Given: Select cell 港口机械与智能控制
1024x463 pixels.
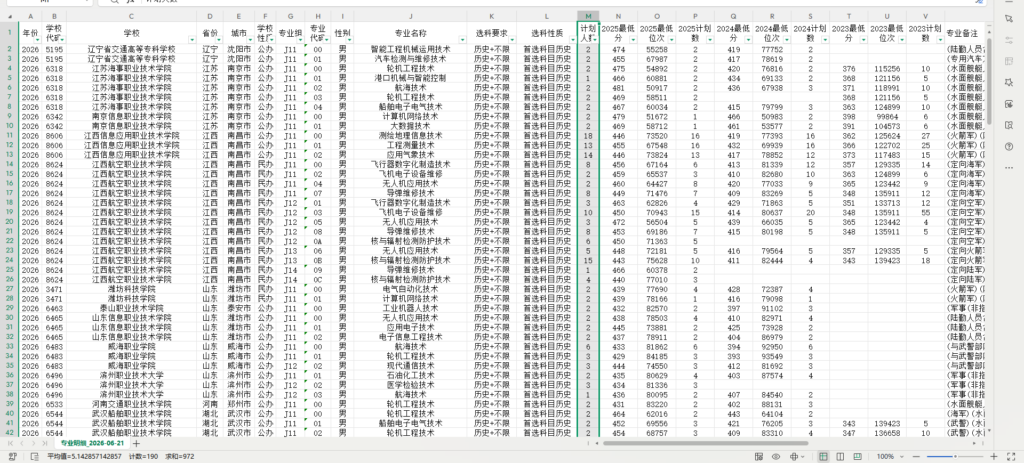Looking at the screenshot, I should [410, 78].
